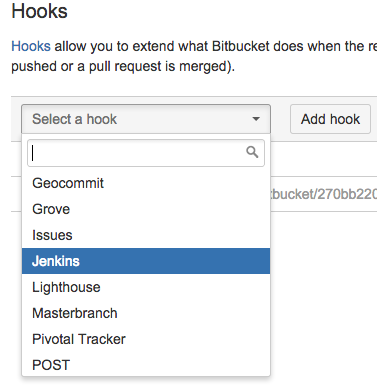Click the 'Select a hook' placeholder text
This screenshot has height=386, width=377.
tap(74, 119)
